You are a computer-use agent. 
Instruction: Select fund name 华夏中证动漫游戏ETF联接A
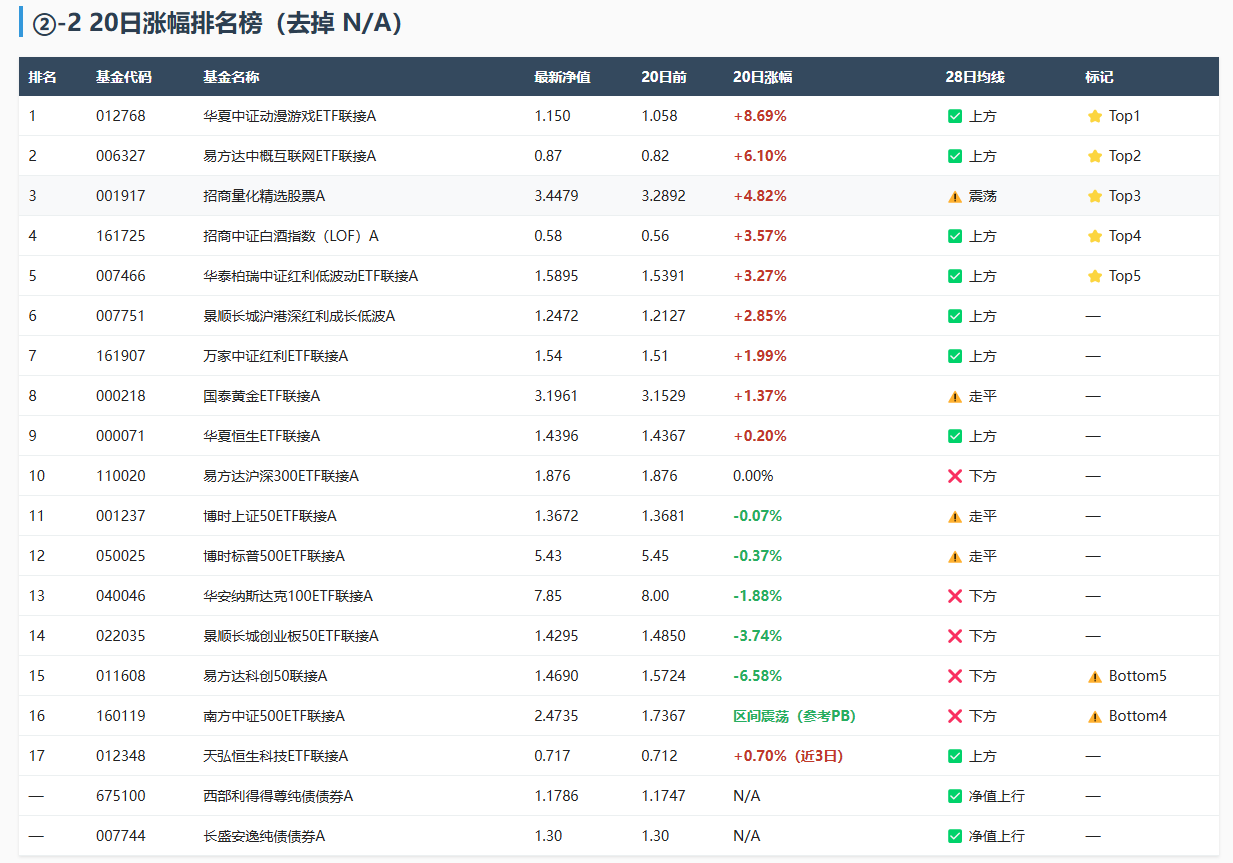[289, 116]
